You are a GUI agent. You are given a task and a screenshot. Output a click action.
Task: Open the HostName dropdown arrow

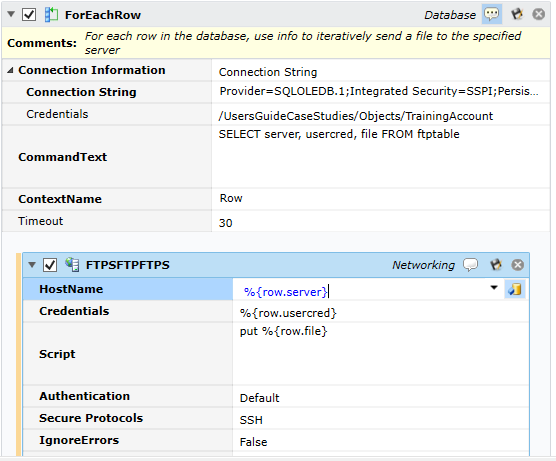coord(494,288)
